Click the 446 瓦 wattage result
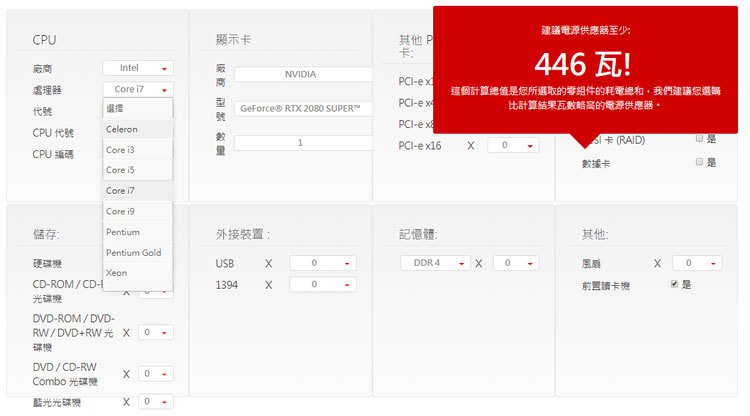Image resolution: width=750 pixels, height=416 pixels. click(x=583, y=64)
